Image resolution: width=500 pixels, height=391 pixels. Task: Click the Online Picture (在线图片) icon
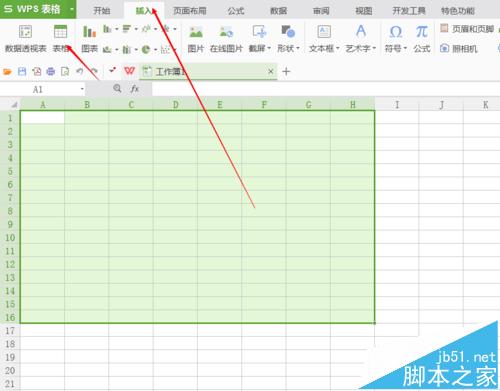tap(226, 32)
